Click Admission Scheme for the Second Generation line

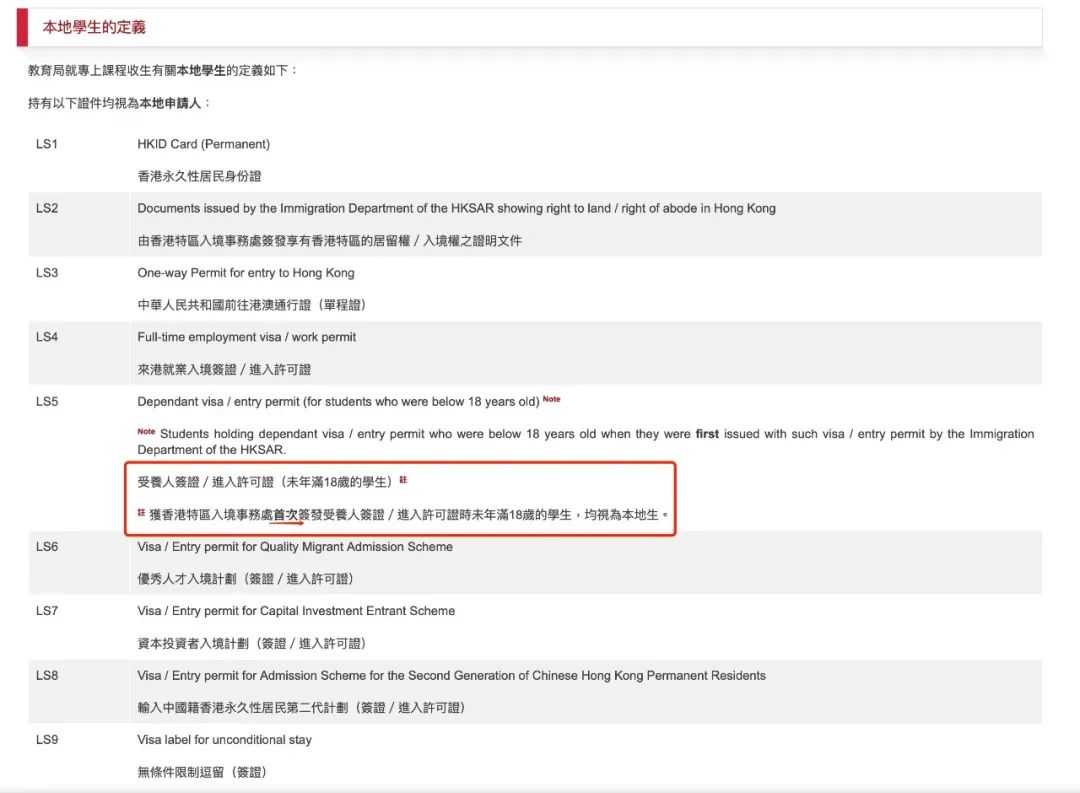pyautogui.click(x=451, y=675)
